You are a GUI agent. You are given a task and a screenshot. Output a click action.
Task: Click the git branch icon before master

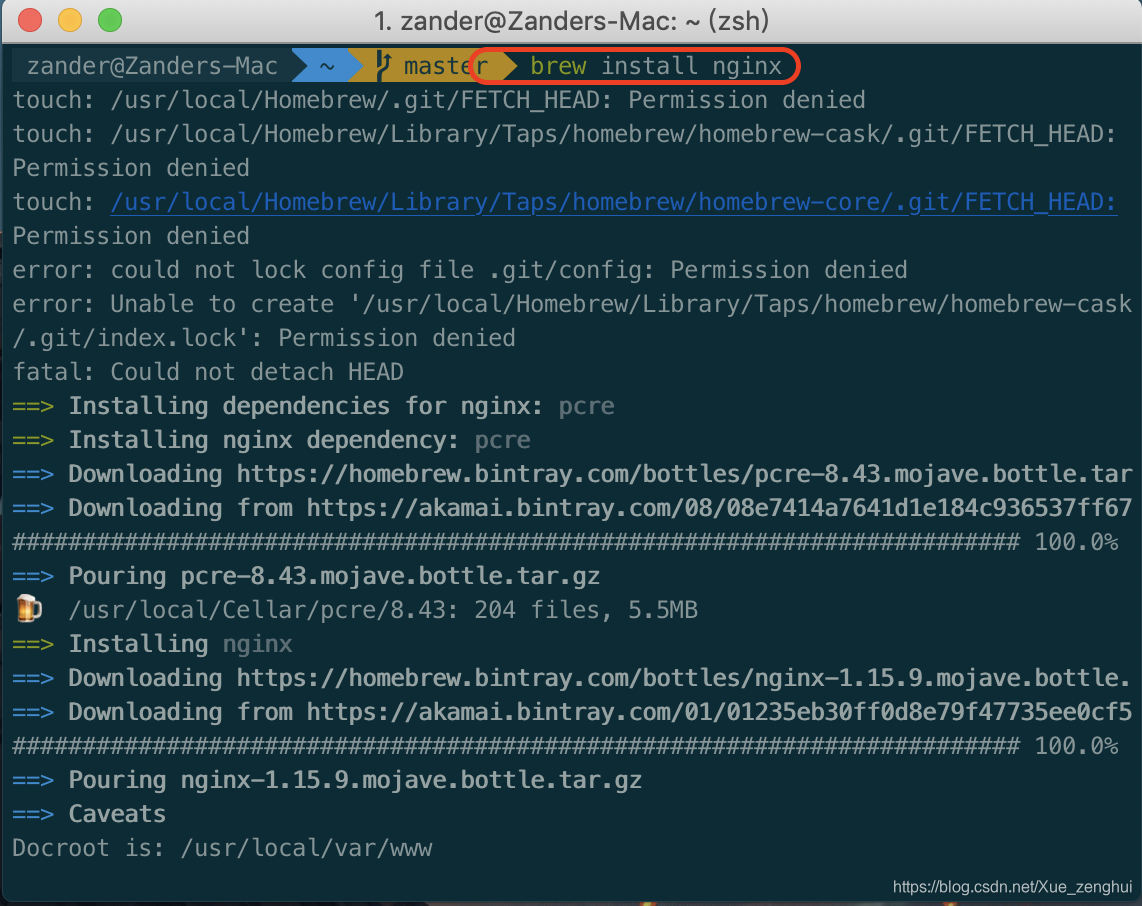click(x=384, y=66)
